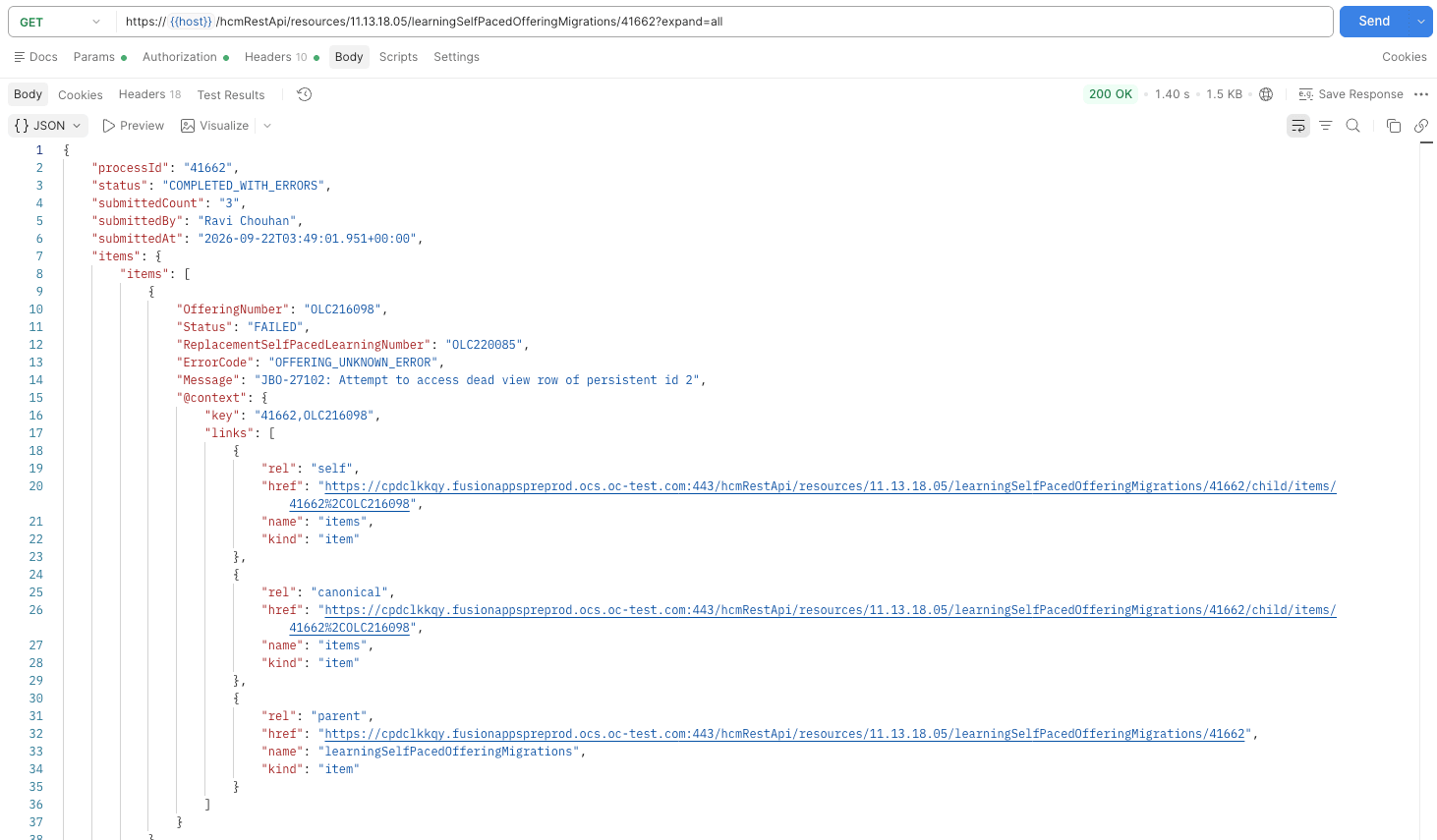Copy response body with the copy icon
The height and width of the screenshot is (840, 1437).
[x=1394, y=126]
